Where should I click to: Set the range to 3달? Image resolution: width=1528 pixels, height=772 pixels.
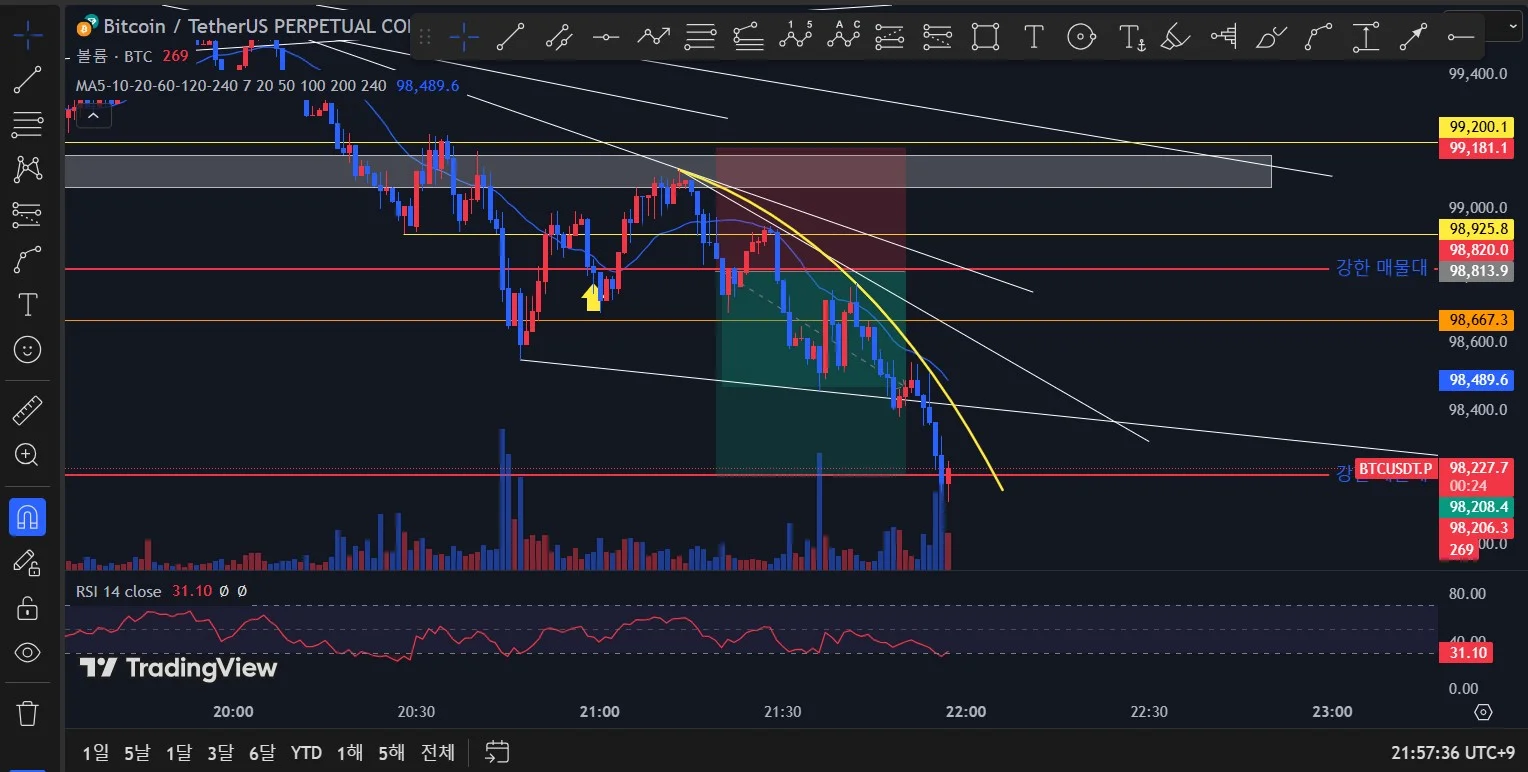coord(220,752)
